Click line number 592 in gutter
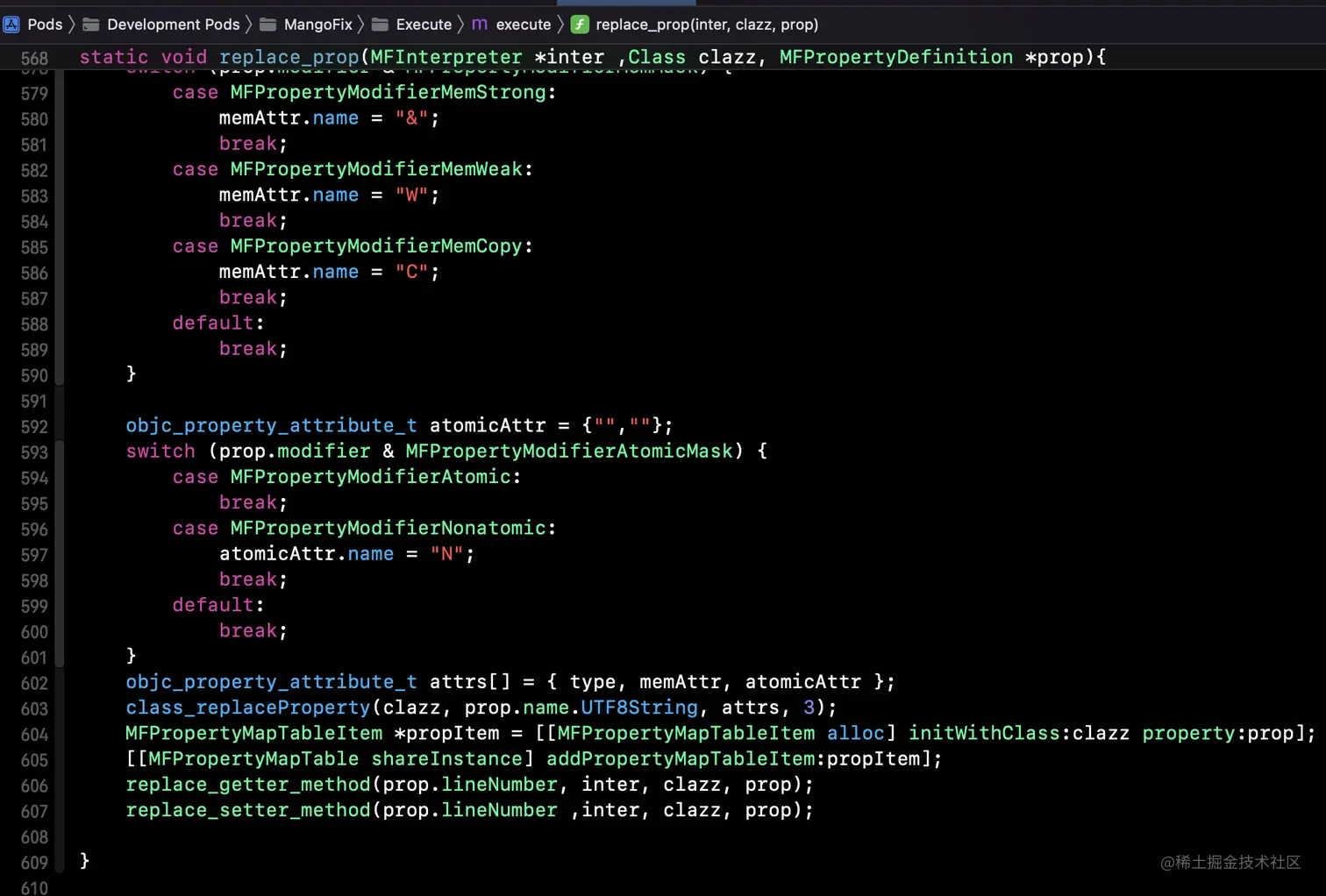 tap(34, 427)
